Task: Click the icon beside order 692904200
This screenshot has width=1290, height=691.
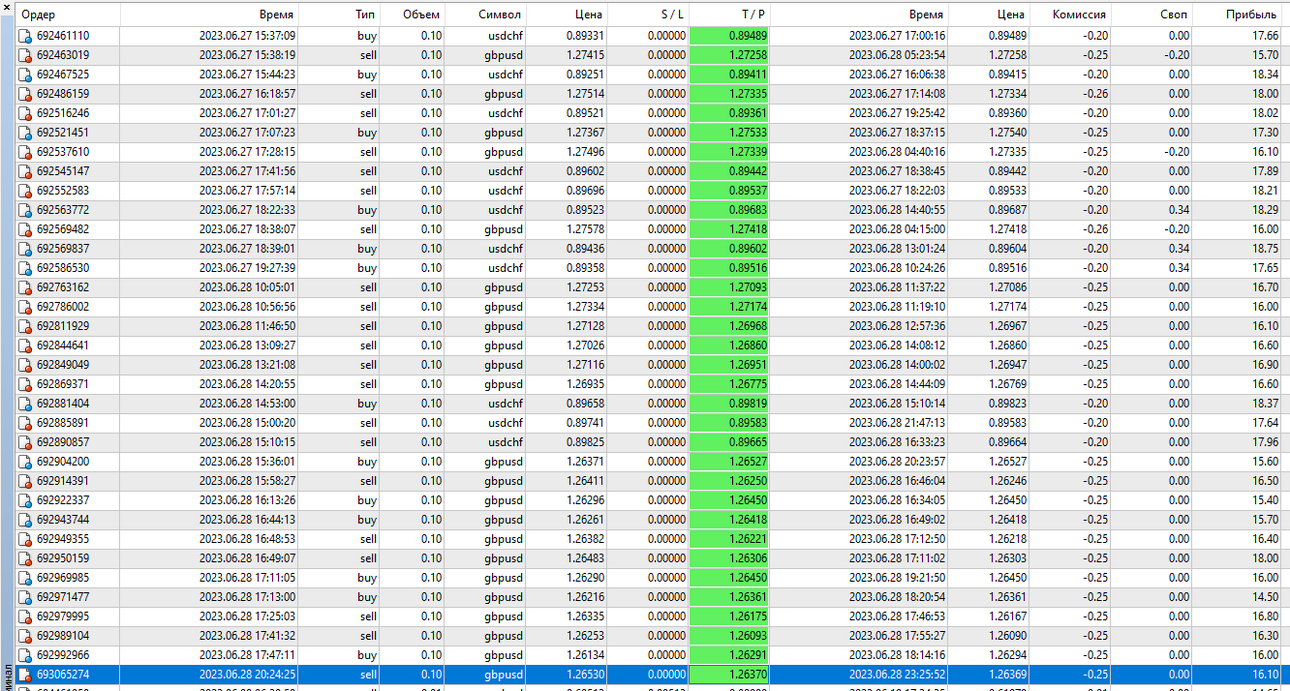Action: 25,461
